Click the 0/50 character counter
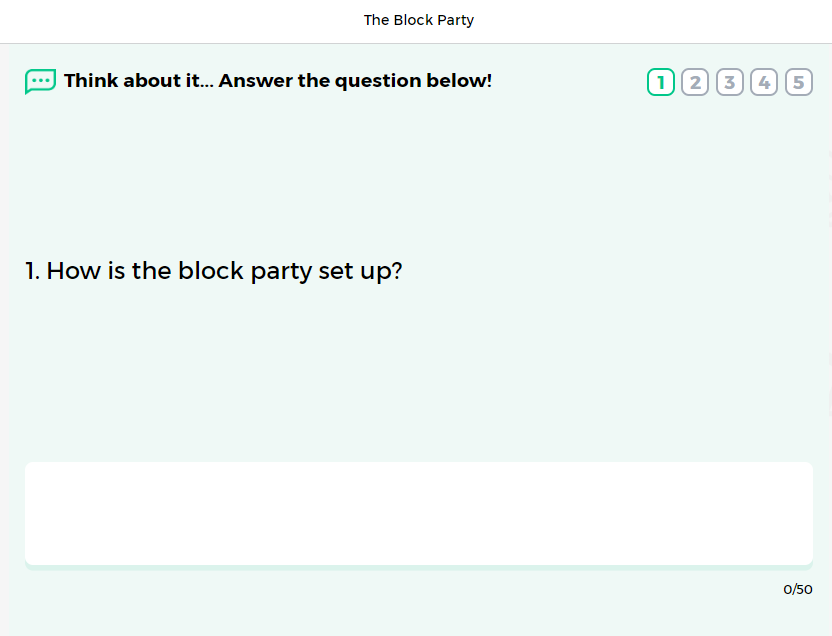The width and height of the screenshot is (832, 636). point(797,590)
